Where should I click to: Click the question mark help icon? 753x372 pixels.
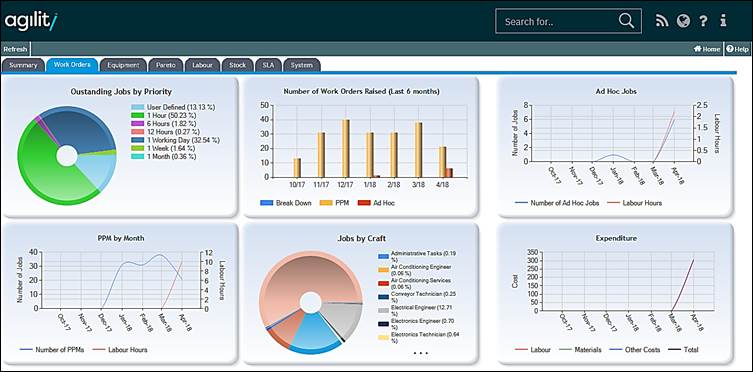click(704, 21)
